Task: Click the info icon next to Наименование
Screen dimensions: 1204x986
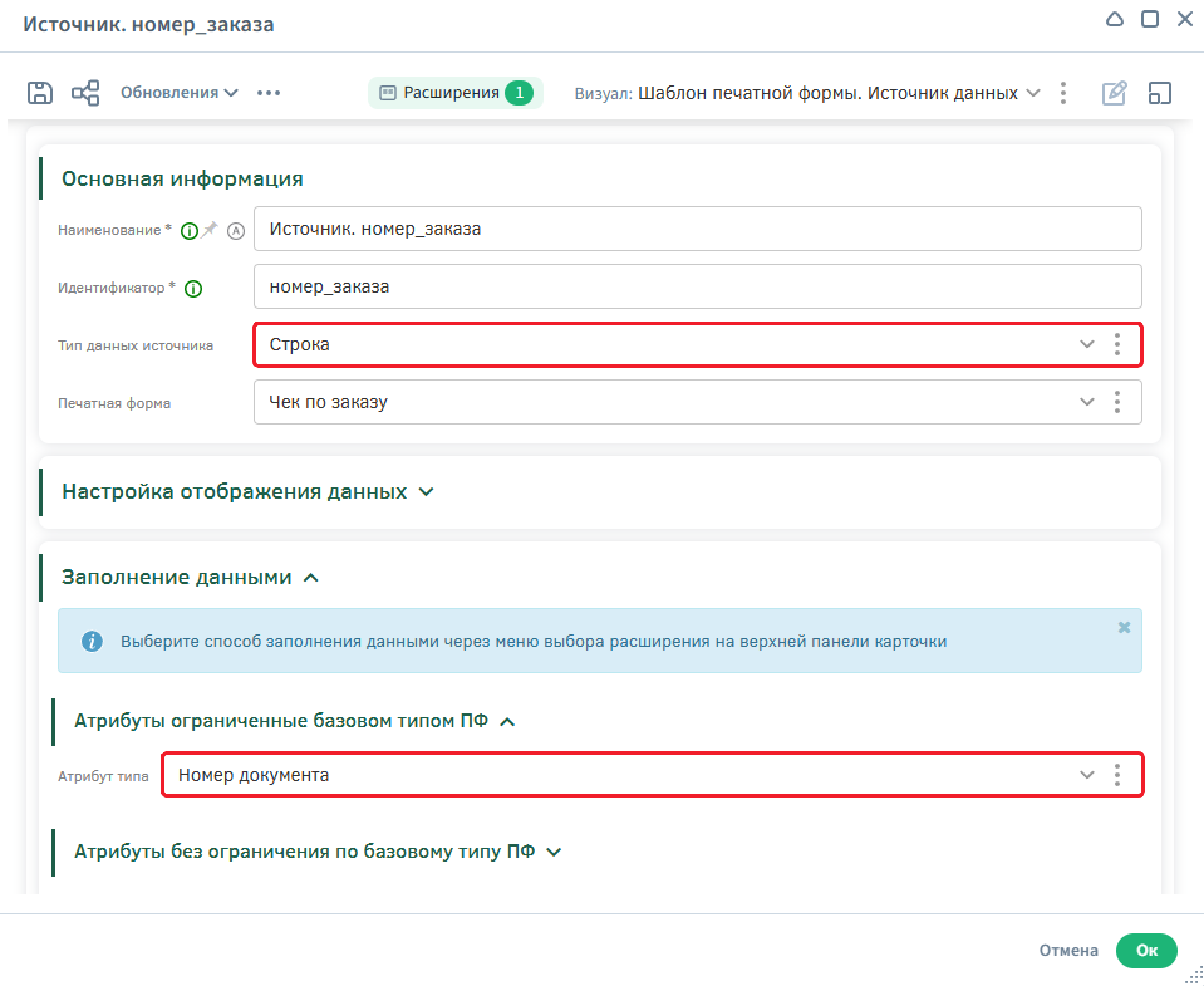Action: coord(188,231)
